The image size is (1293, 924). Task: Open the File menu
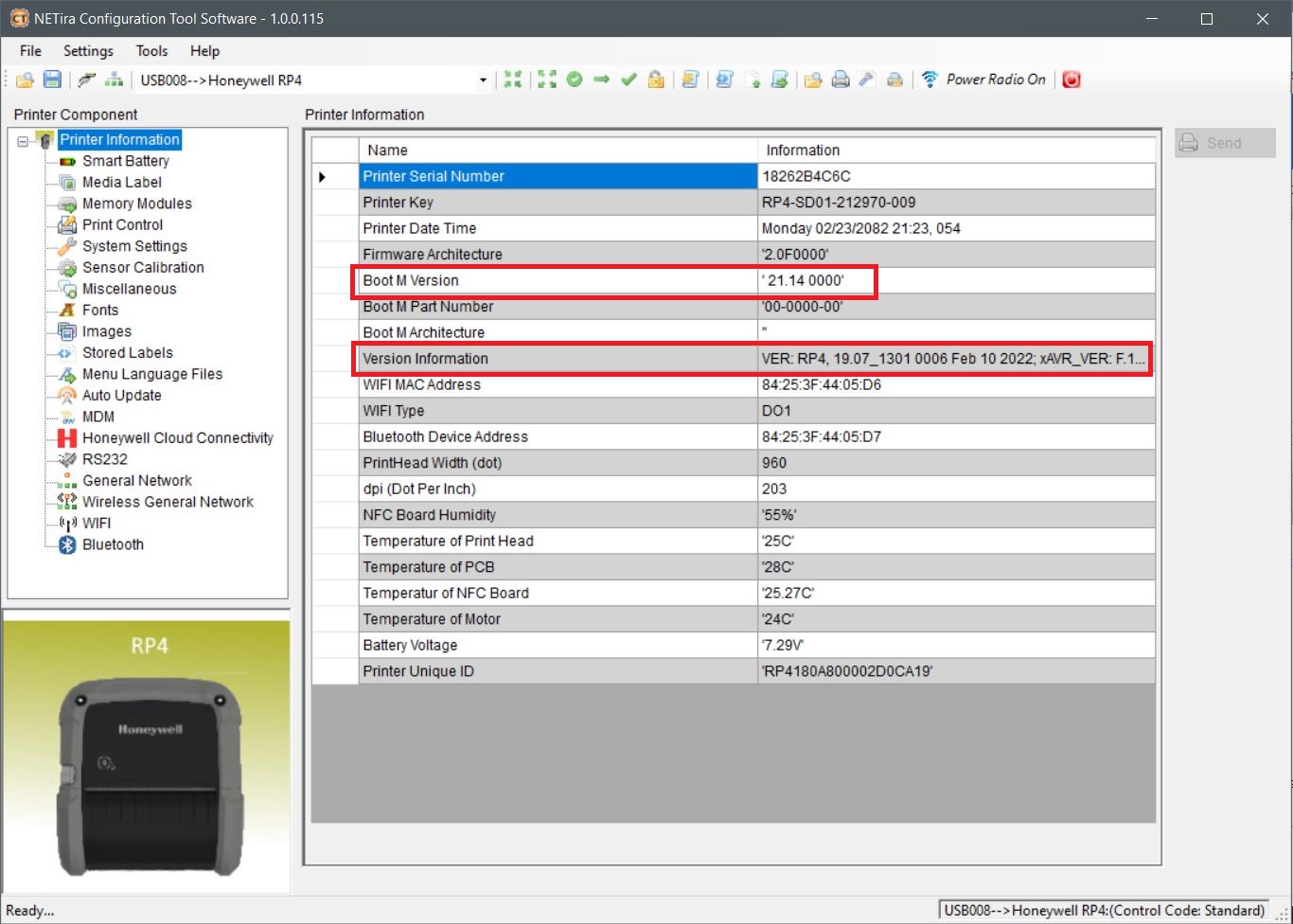coord(29,51)
